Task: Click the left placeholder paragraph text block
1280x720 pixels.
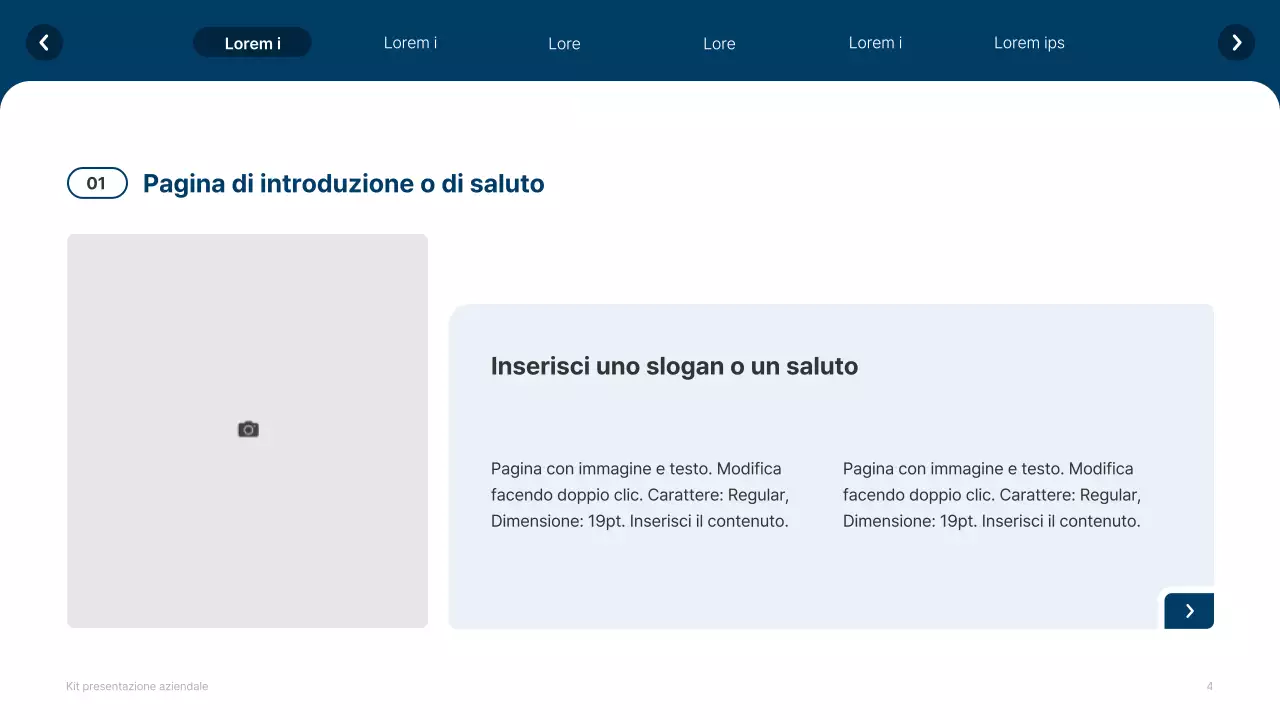Action: click(638, 494)
